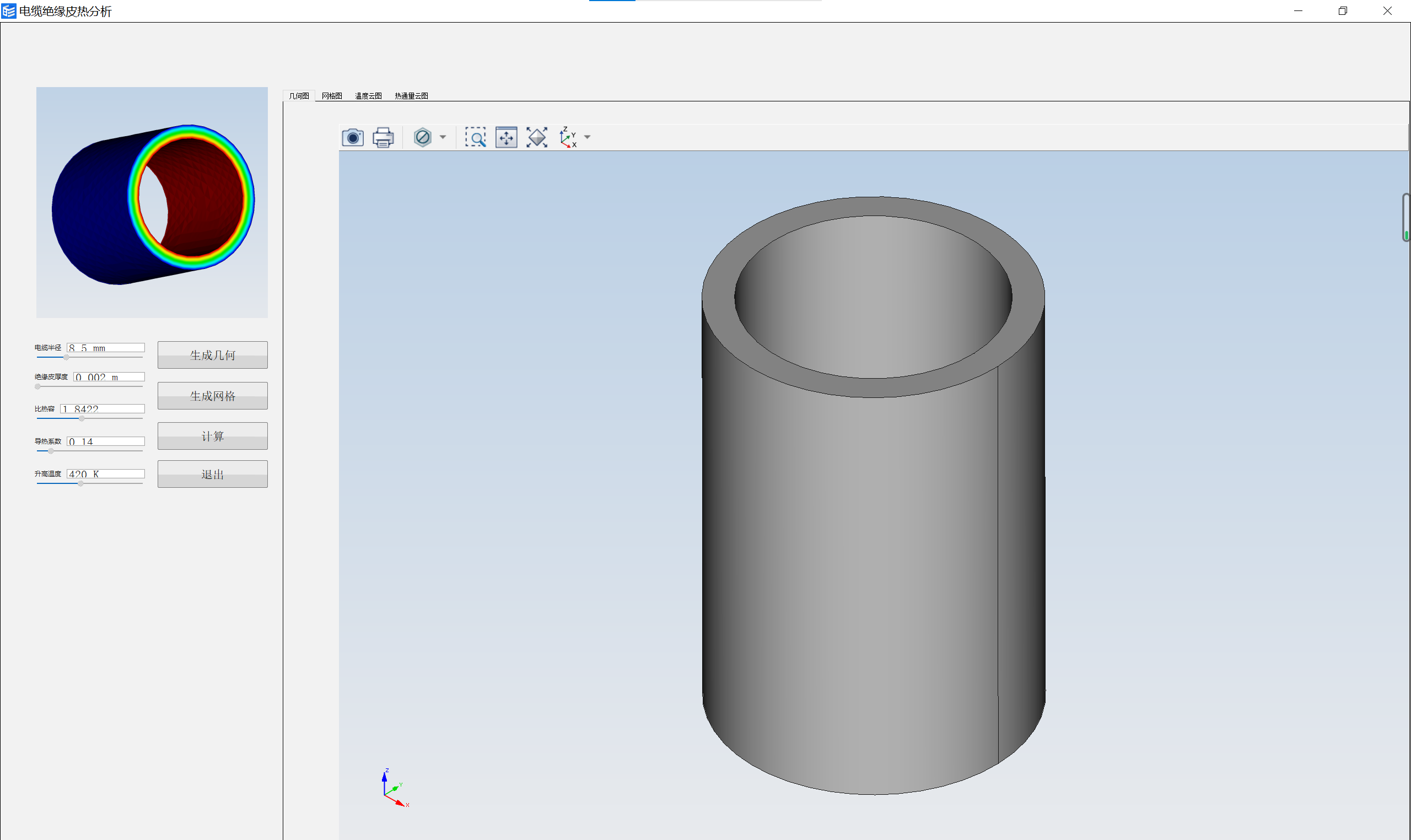Click the 比热容 value field
Screen dimensions: 1411x840
(x=103, y=408)
